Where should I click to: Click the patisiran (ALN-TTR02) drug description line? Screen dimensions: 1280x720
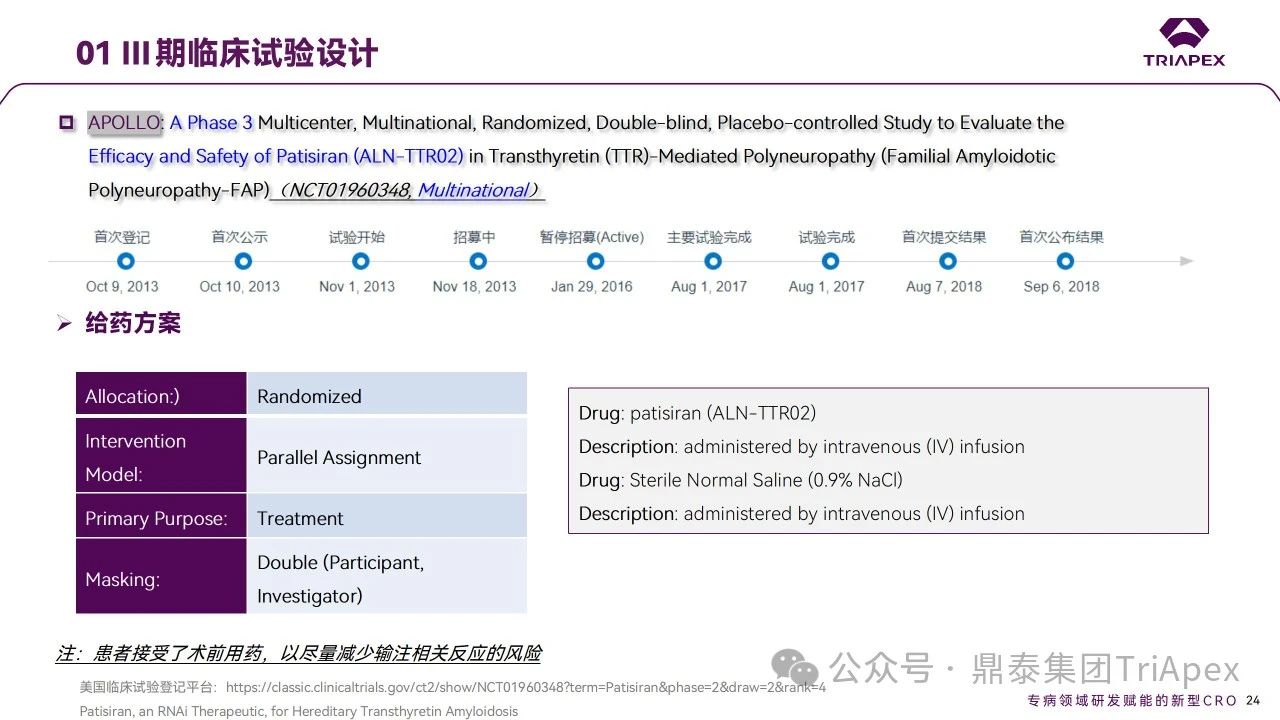coord(697,413)
